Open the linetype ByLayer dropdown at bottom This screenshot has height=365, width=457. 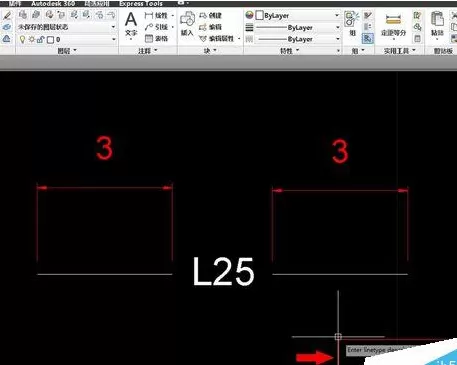[297, 39]
